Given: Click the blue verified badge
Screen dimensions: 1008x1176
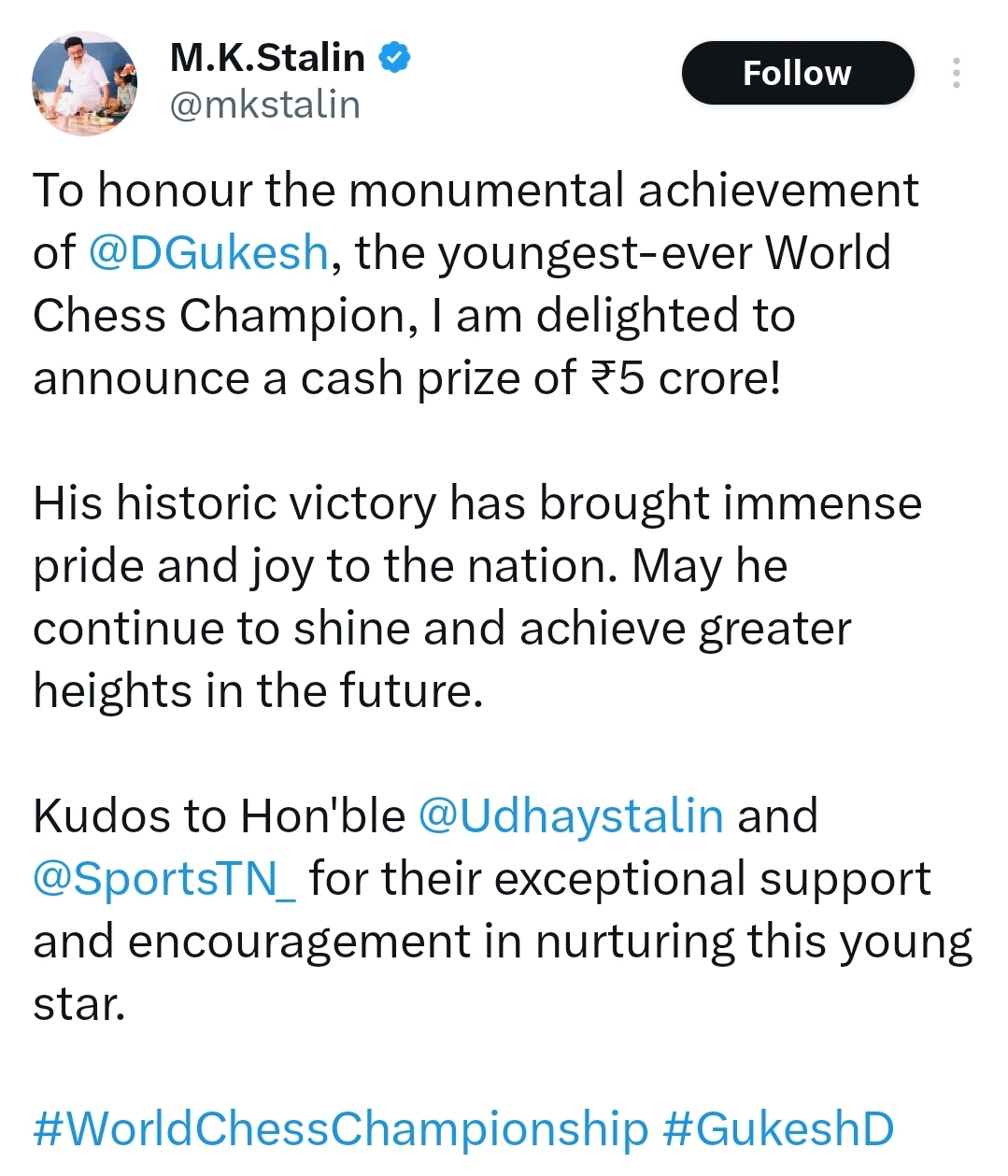Looking at the screenshot, I should point(394,58).
